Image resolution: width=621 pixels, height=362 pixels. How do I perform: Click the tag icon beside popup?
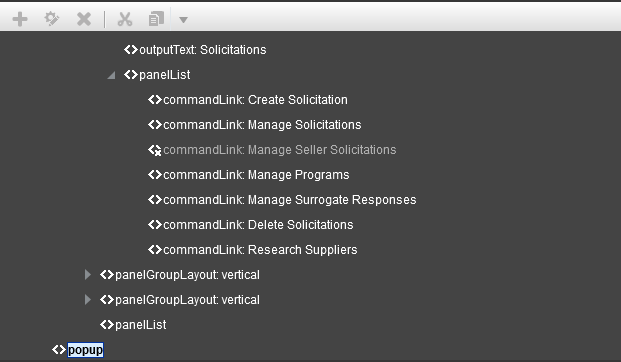(59, 350)
